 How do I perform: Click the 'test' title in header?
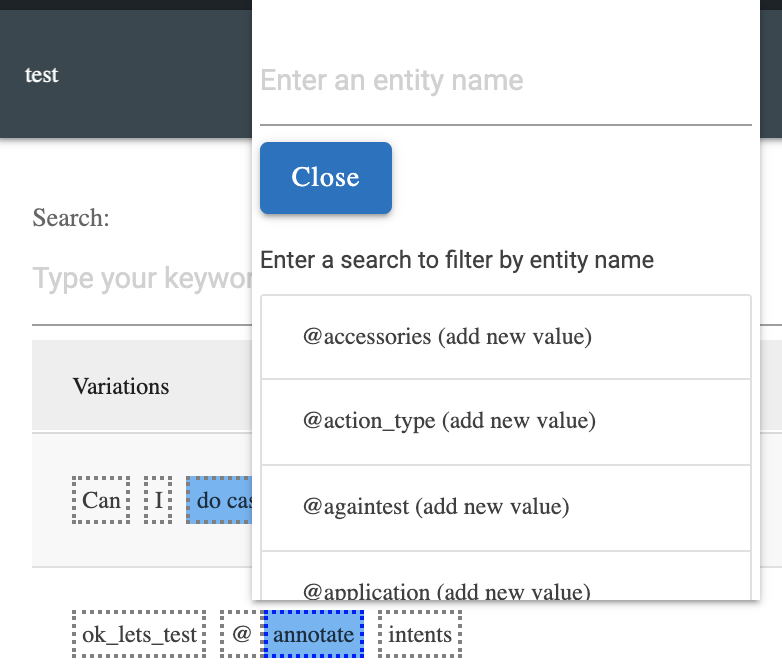(x=42, y=75)
